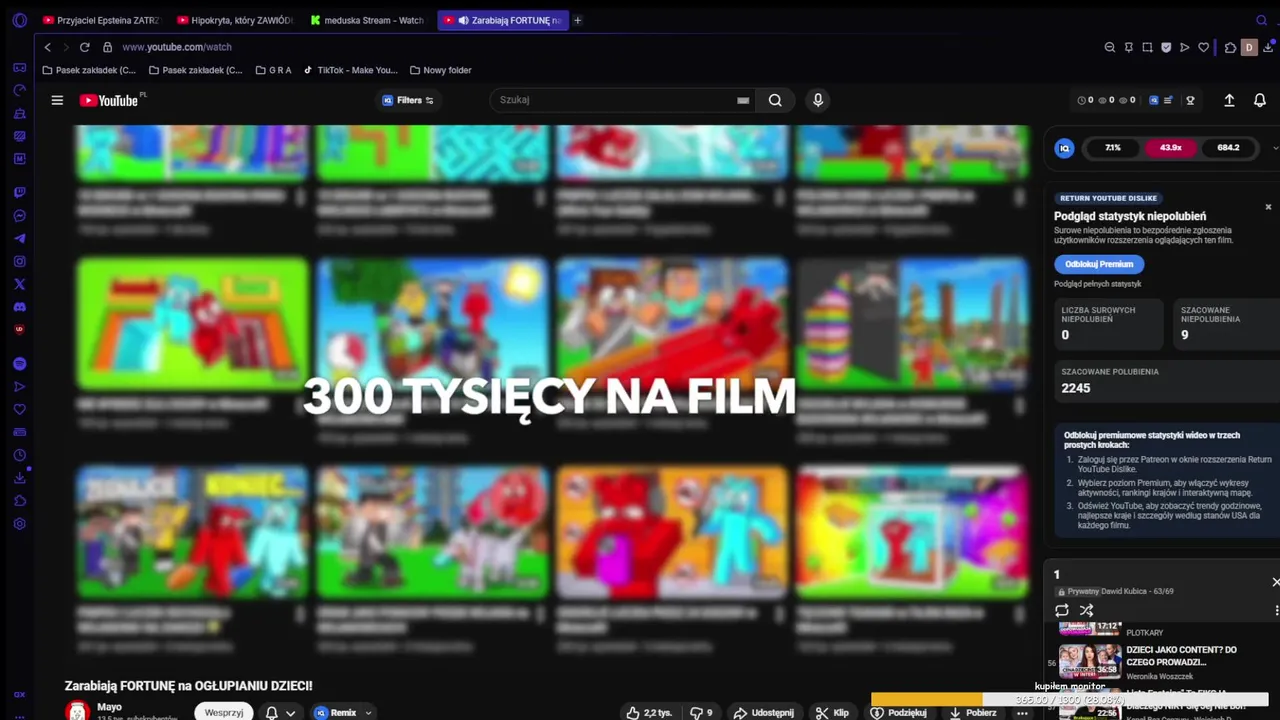Select the Zarabiają FORTUNĘ tab
The image size is (1280, 720).
coord(503,20)
